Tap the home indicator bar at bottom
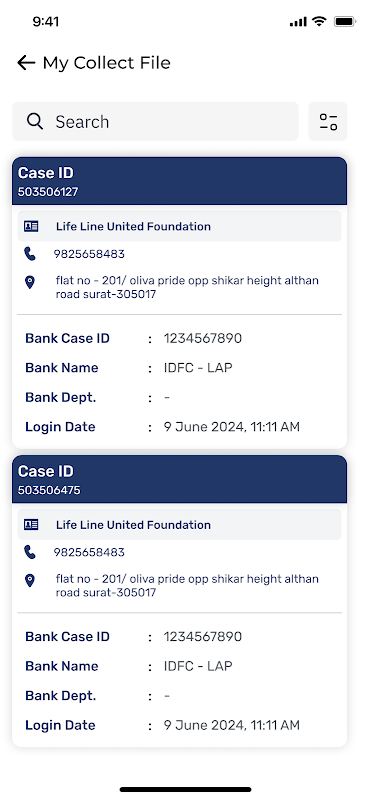 pos(185,789)
